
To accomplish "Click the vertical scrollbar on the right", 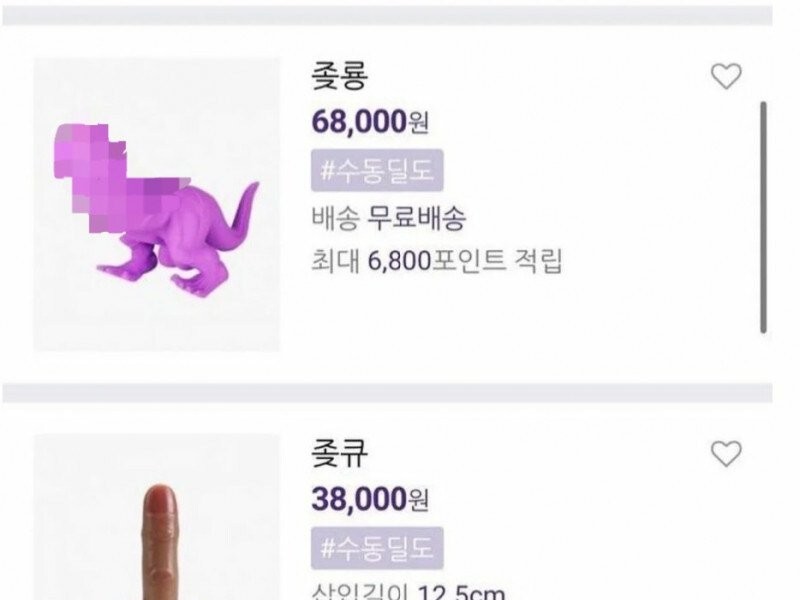I will 764,215.
